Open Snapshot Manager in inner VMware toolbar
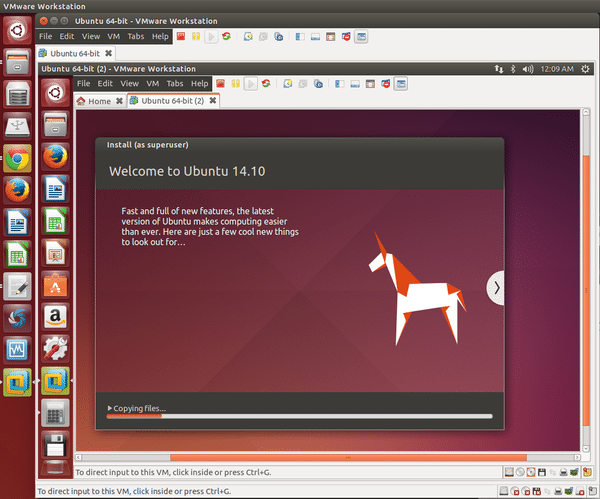The image size is (600, 499). coord(318,83)
